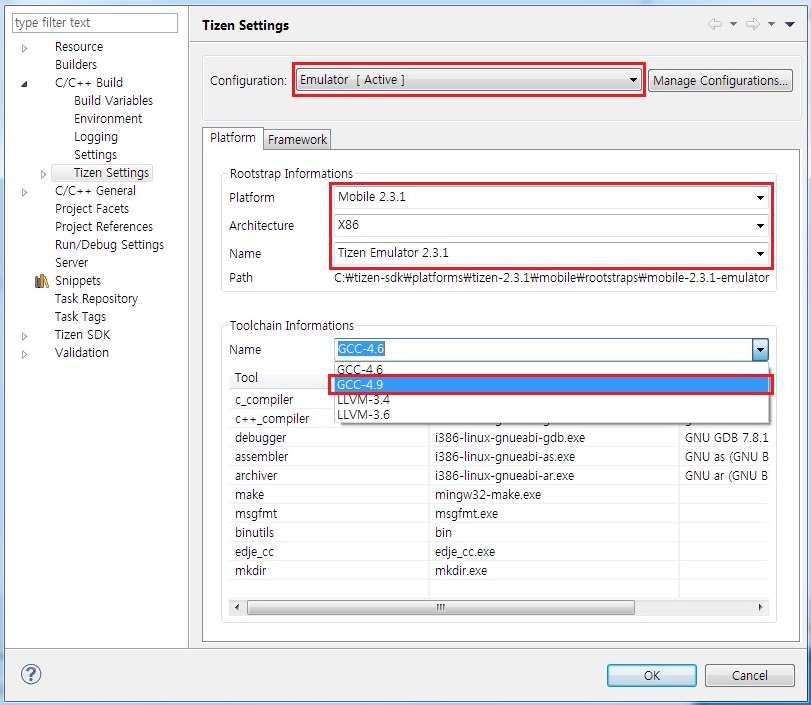Select GCC-4.9 in the toolchain list
The width and height of the screenshot is (811, 705).
tap(551, 384)
